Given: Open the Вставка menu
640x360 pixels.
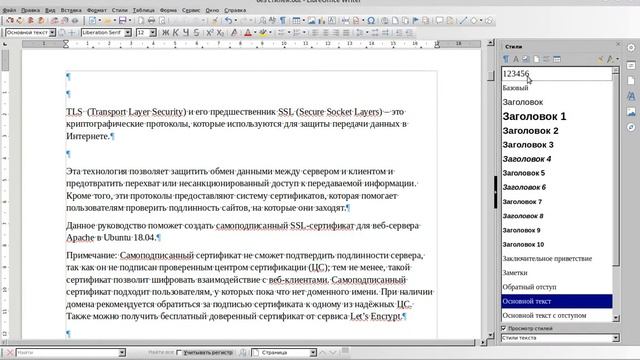Looking at the screenshot, I should [71, 10].
